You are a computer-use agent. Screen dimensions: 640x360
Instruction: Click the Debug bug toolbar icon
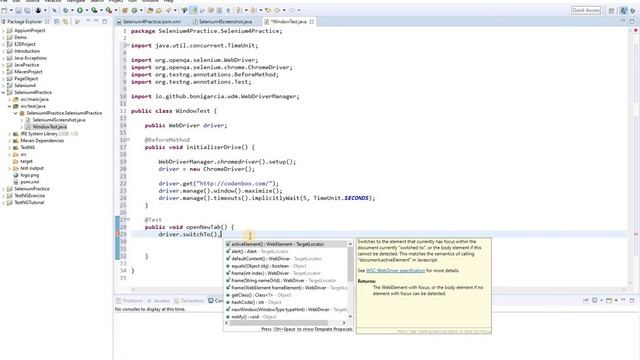pos(65,10)
